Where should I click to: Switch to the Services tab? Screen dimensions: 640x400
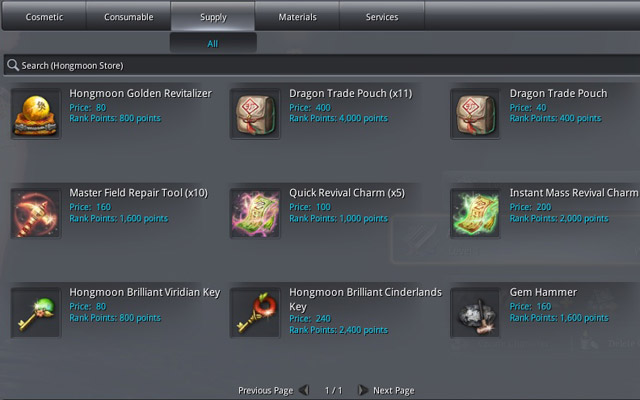(x=382, y=17)
